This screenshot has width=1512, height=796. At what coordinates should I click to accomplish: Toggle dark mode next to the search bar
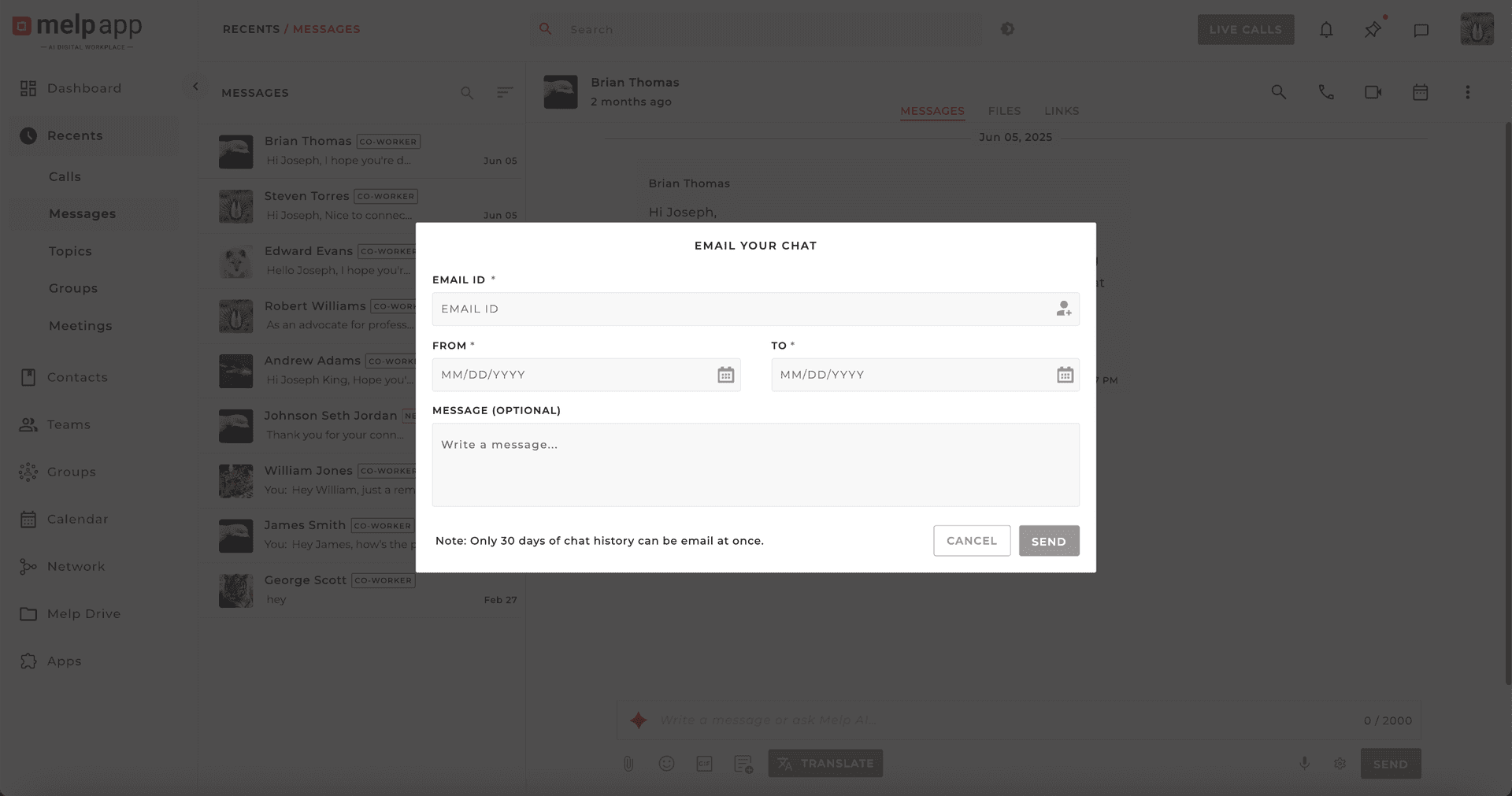click(1008, 29)
